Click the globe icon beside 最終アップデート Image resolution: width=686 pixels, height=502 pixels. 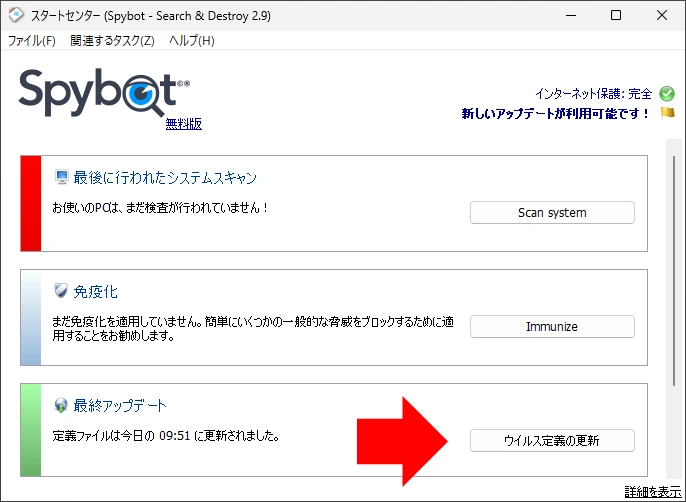click(61, 405)
